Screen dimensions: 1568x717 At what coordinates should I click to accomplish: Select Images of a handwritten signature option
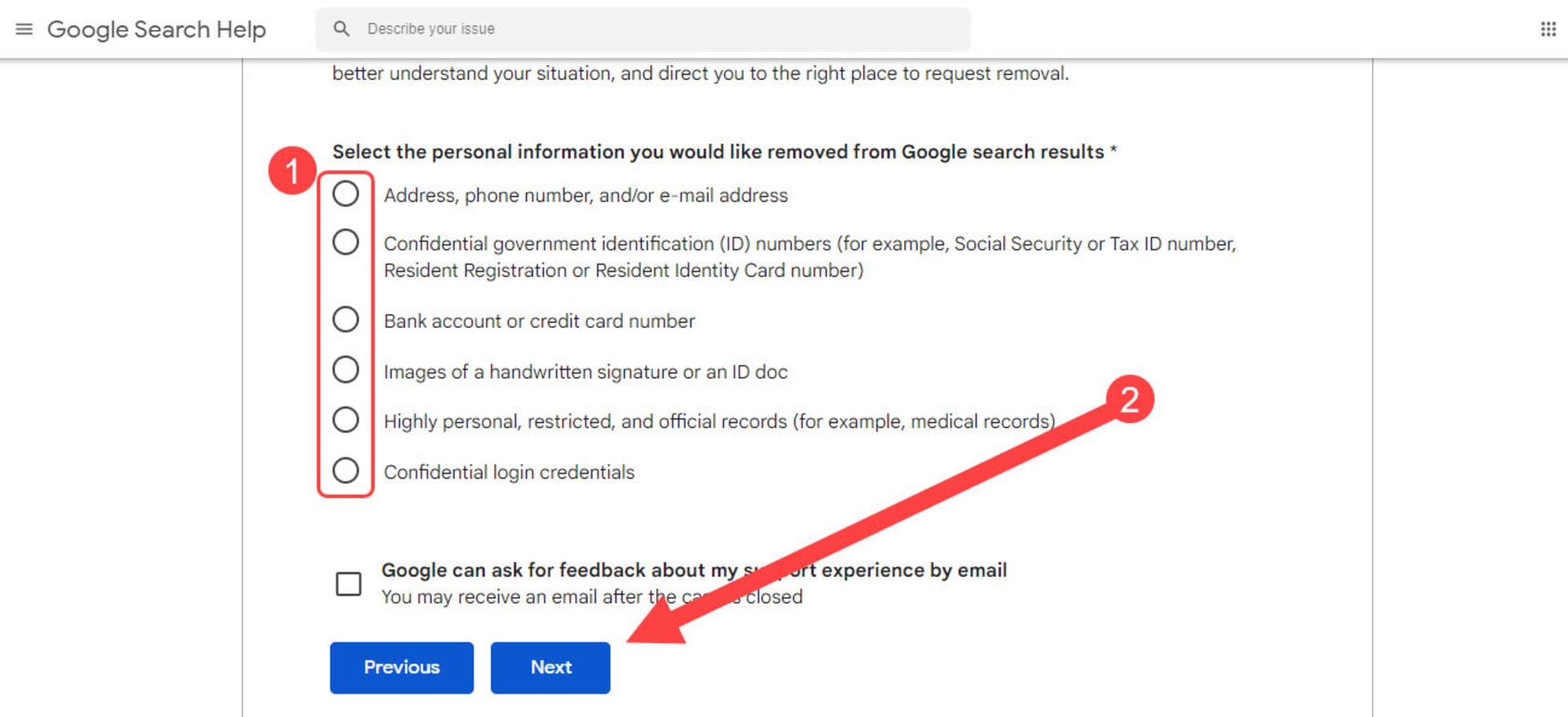pos(345,370)
